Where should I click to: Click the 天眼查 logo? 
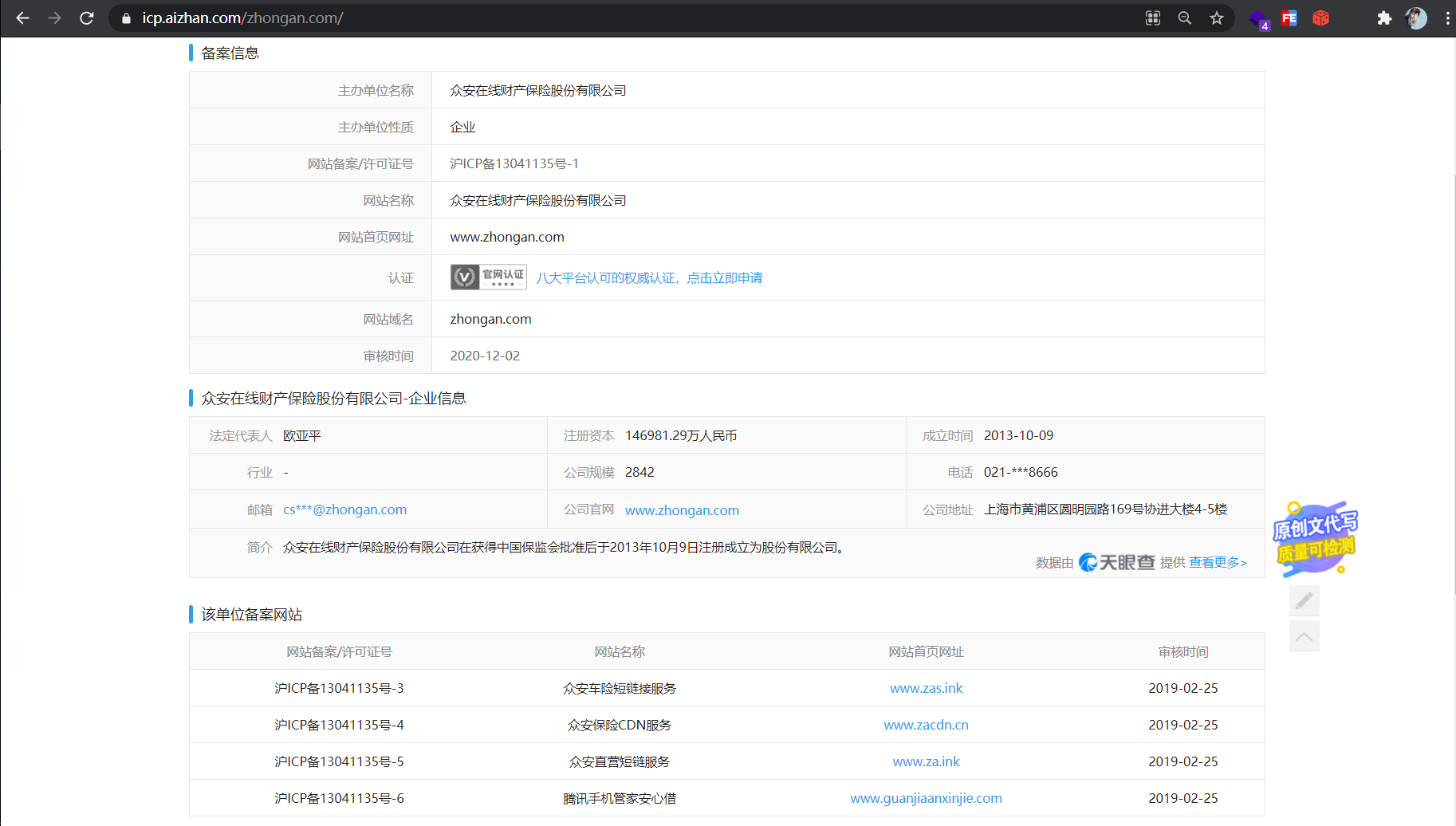[1117, 562]
